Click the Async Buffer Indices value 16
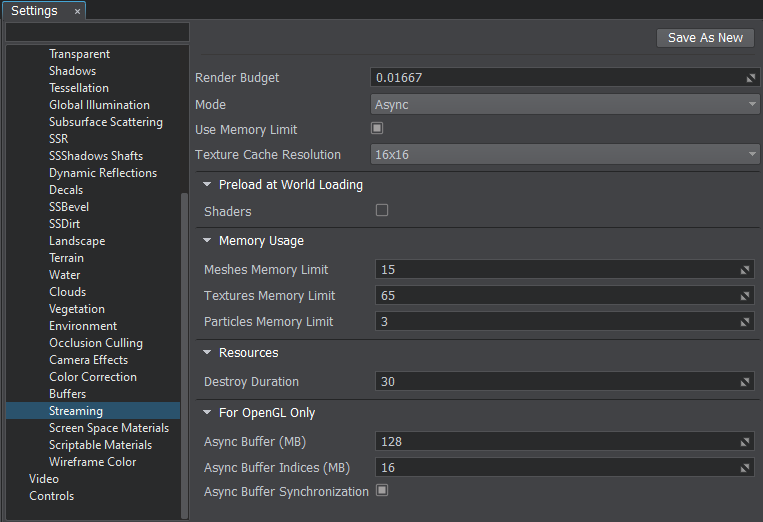Viewport: 763px width, 522px height. tap(565, 468)
